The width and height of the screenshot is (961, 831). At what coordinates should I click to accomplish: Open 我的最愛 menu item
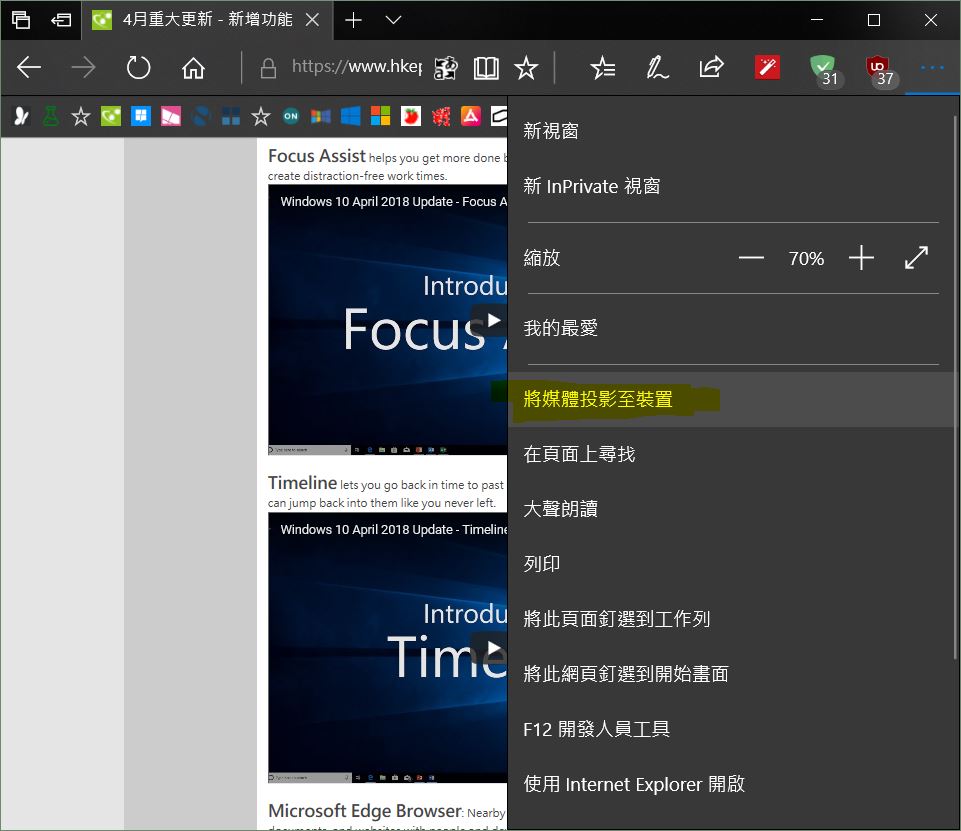[x=732, y=328]
